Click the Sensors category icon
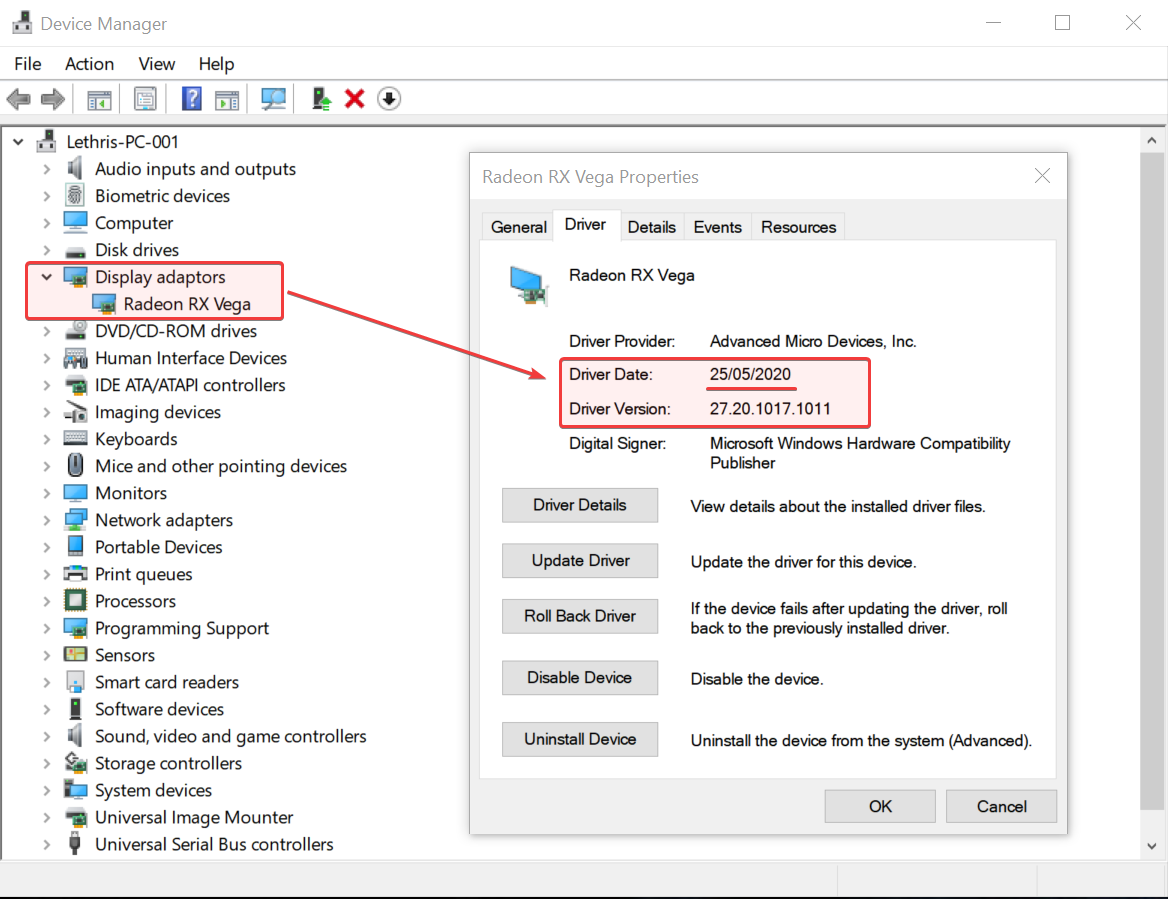Image resolution: width=1168 pixels, height=899 pixels. [75, 655]
